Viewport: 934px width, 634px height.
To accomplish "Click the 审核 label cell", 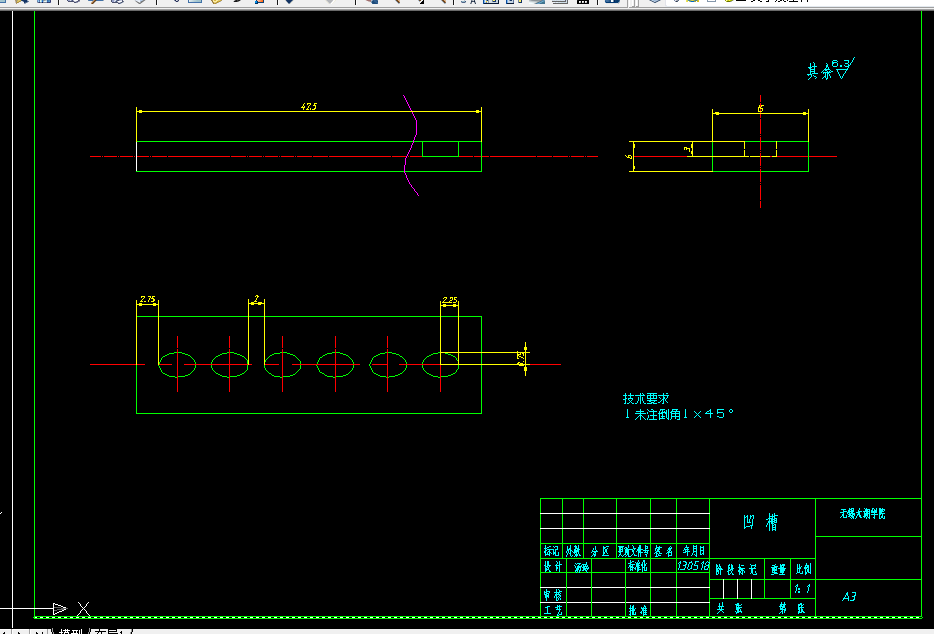I will coord(552,595).
